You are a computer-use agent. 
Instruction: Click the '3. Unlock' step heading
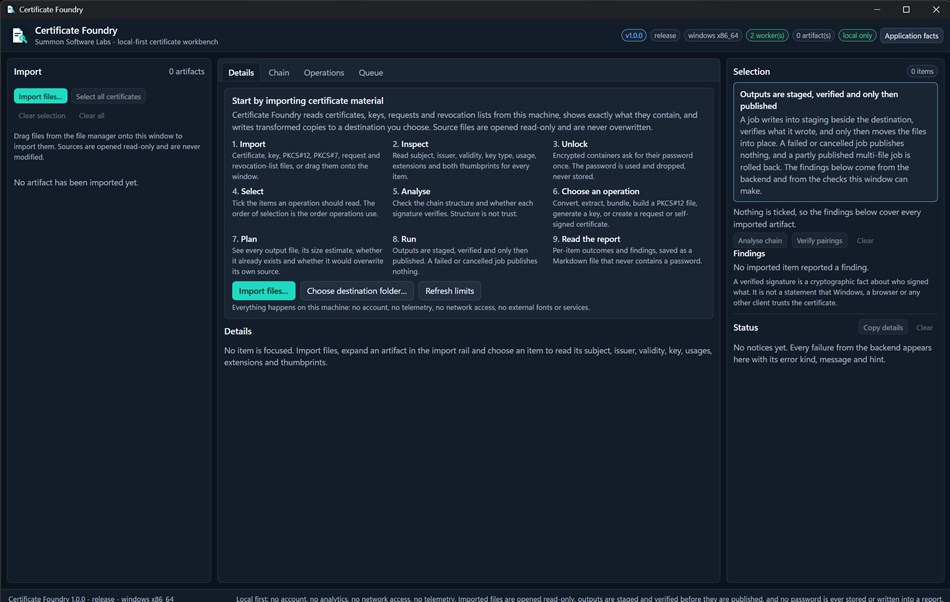[x=570, y=144]
